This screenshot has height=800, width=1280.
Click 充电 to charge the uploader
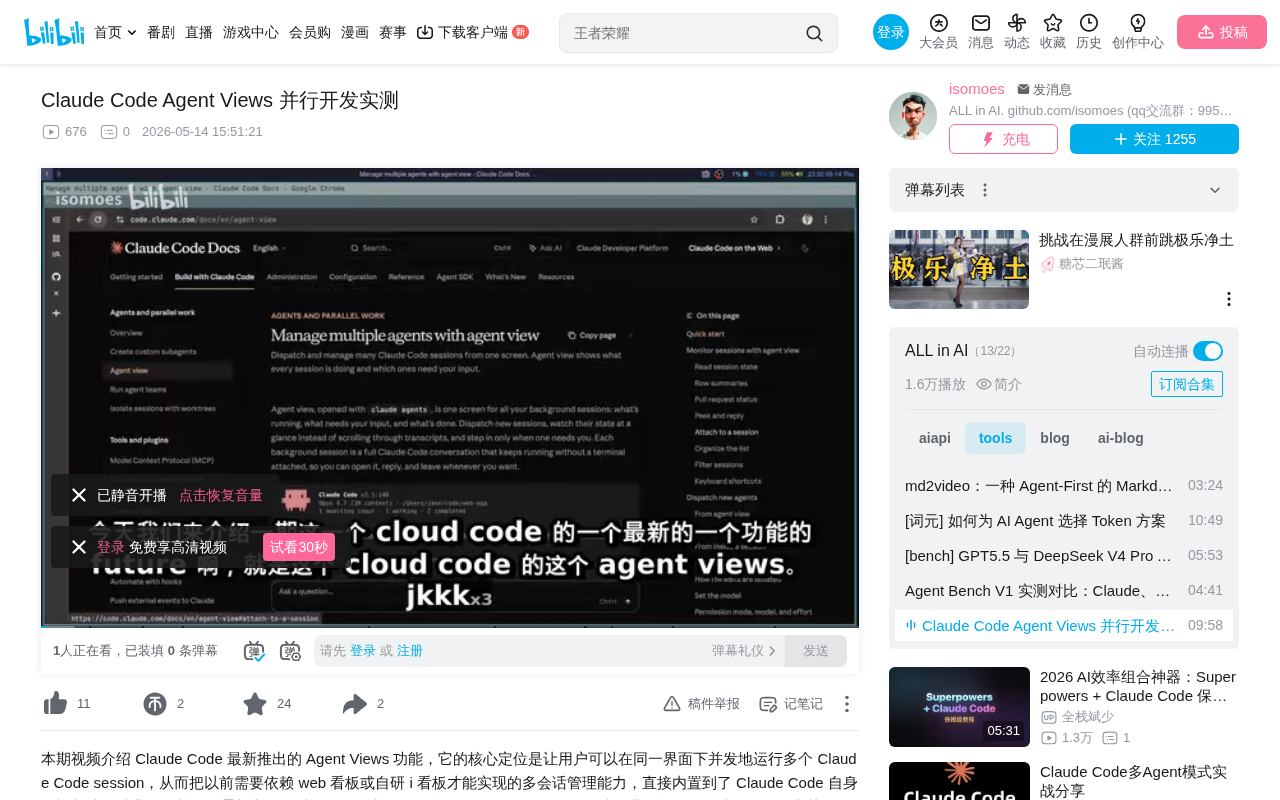click(x=1003, y=139)
